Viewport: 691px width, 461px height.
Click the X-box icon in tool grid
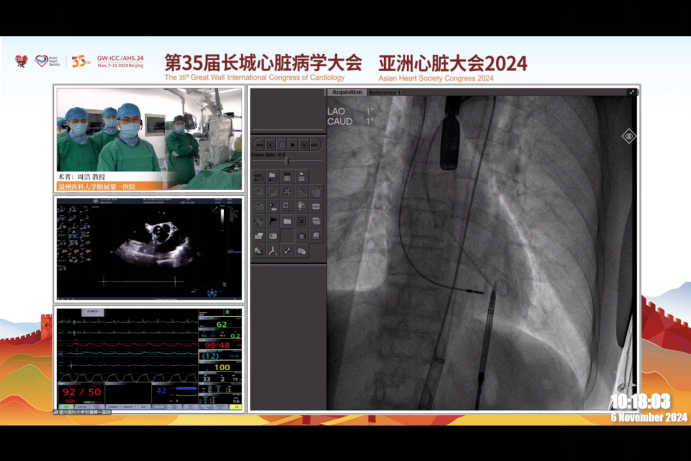tap(301, 221)
